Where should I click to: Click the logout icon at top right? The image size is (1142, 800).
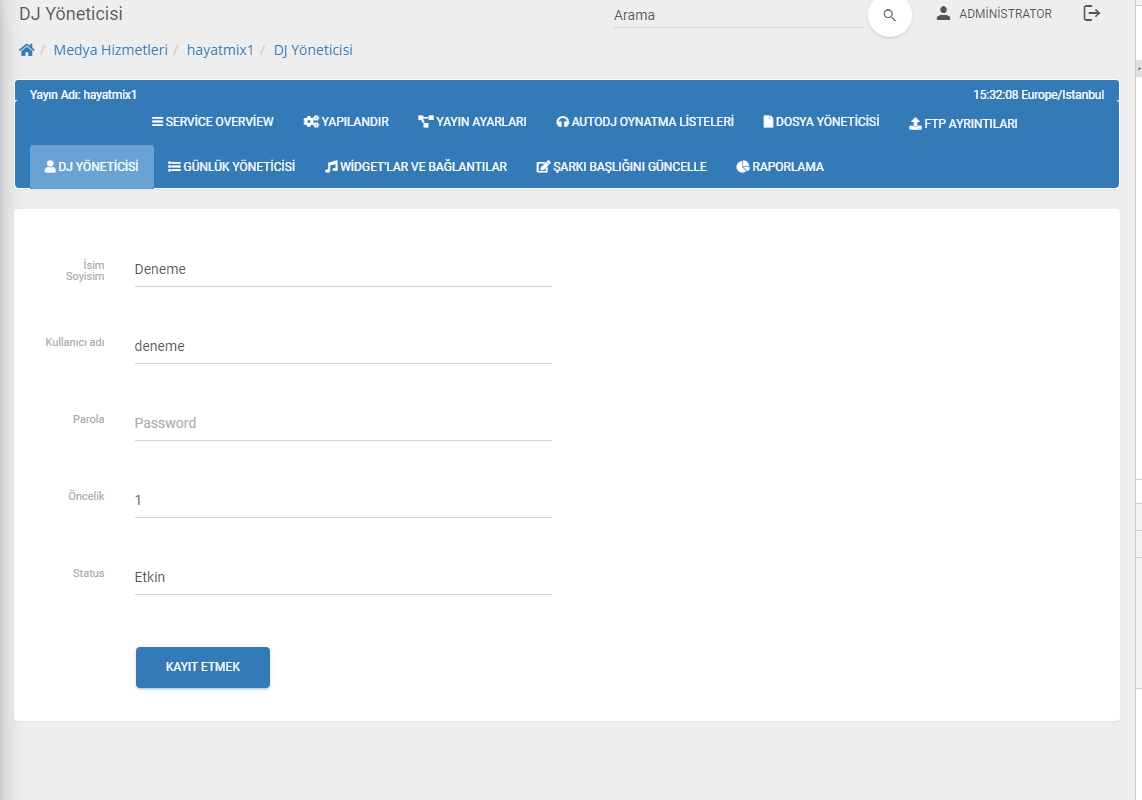tap(1091, 13)
